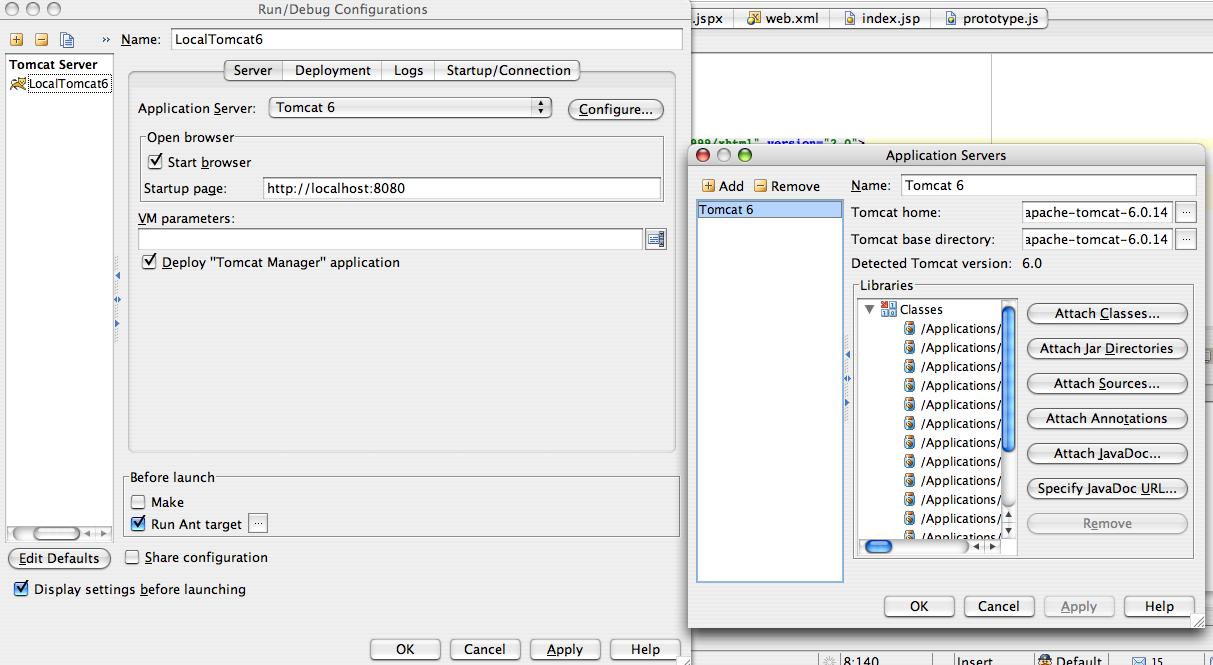Viewport: 1213px width, 665px height.
Task: Collapse the Classes tree in Libraries
Action: pyautogui.click(x=869, y=310)
